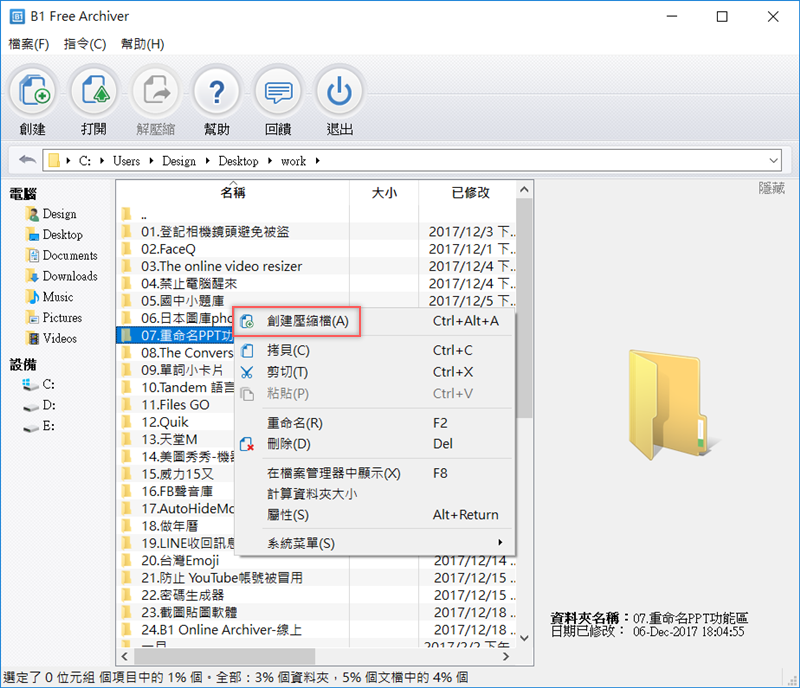Open the 指令(C) menu
This screenshot has height=688, width=800.
(x=84, y=44)
